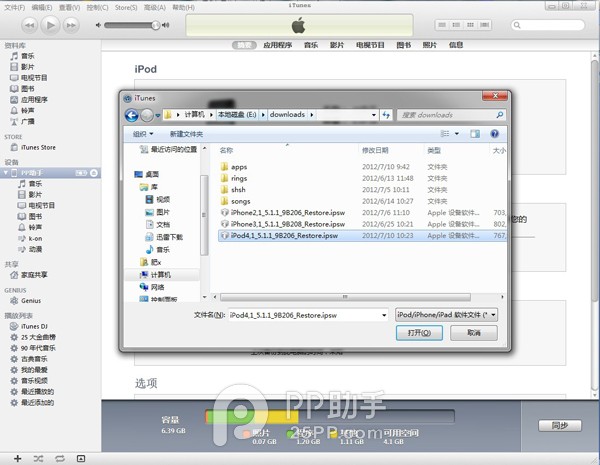Collapse the PP助手 device tree
The height and width of the screenshot is (465, 600).
coord(5,173)
